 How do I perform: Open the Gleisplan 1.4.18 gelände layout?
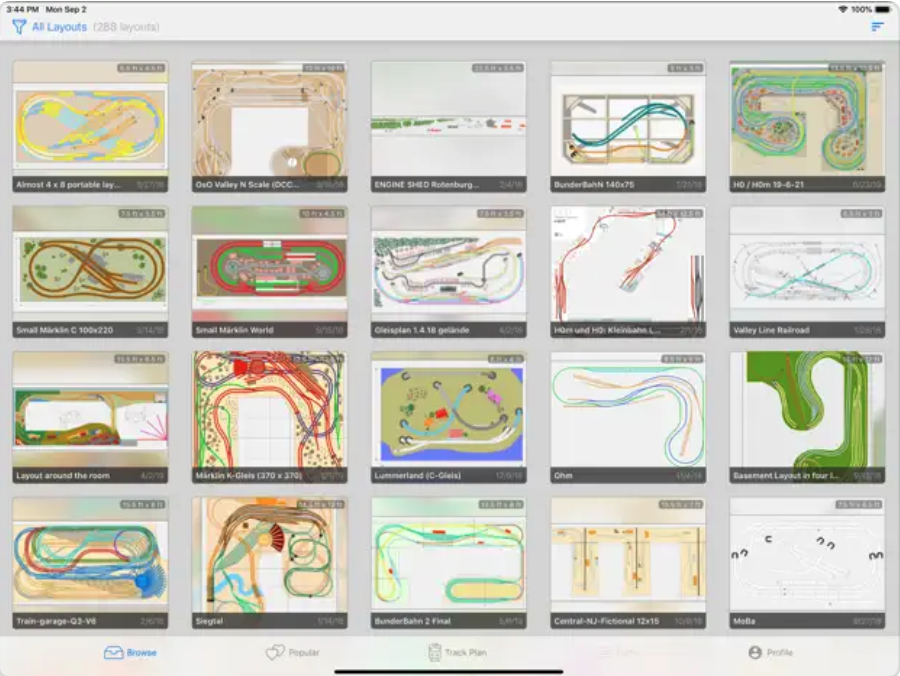pos(448,272)
